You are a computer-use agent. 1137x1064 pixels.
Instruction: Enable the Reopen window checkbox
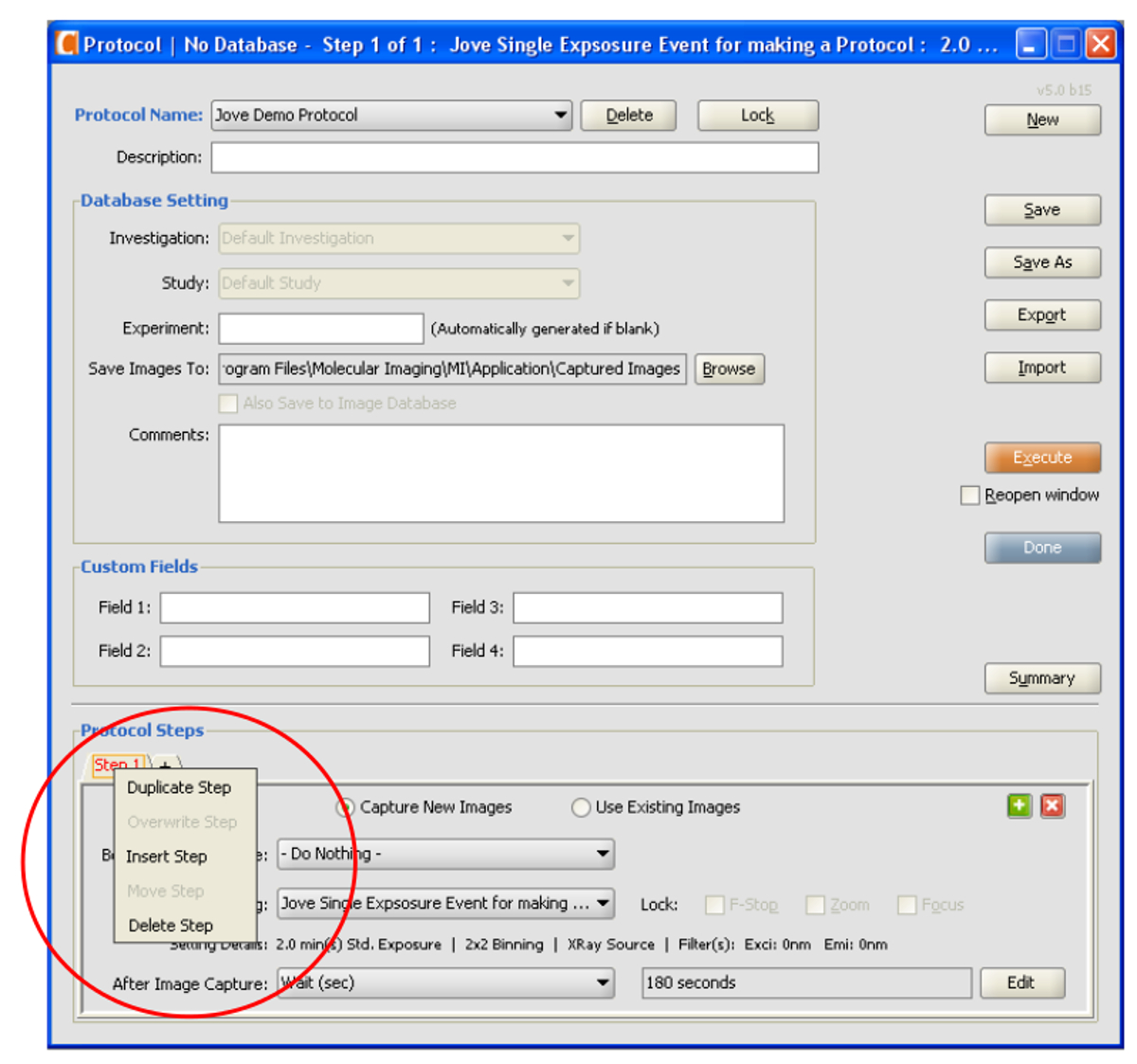click(970, 496)
